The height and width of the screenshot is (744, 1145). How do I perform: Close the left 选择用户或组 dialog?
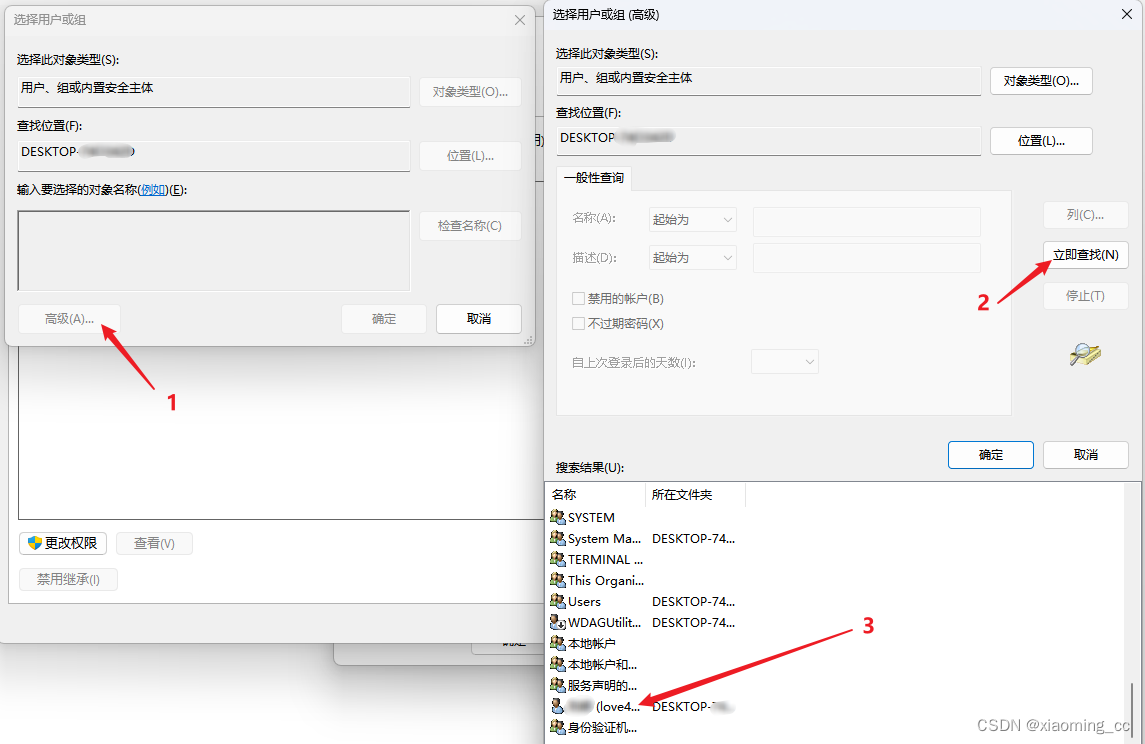click(520, 20)
